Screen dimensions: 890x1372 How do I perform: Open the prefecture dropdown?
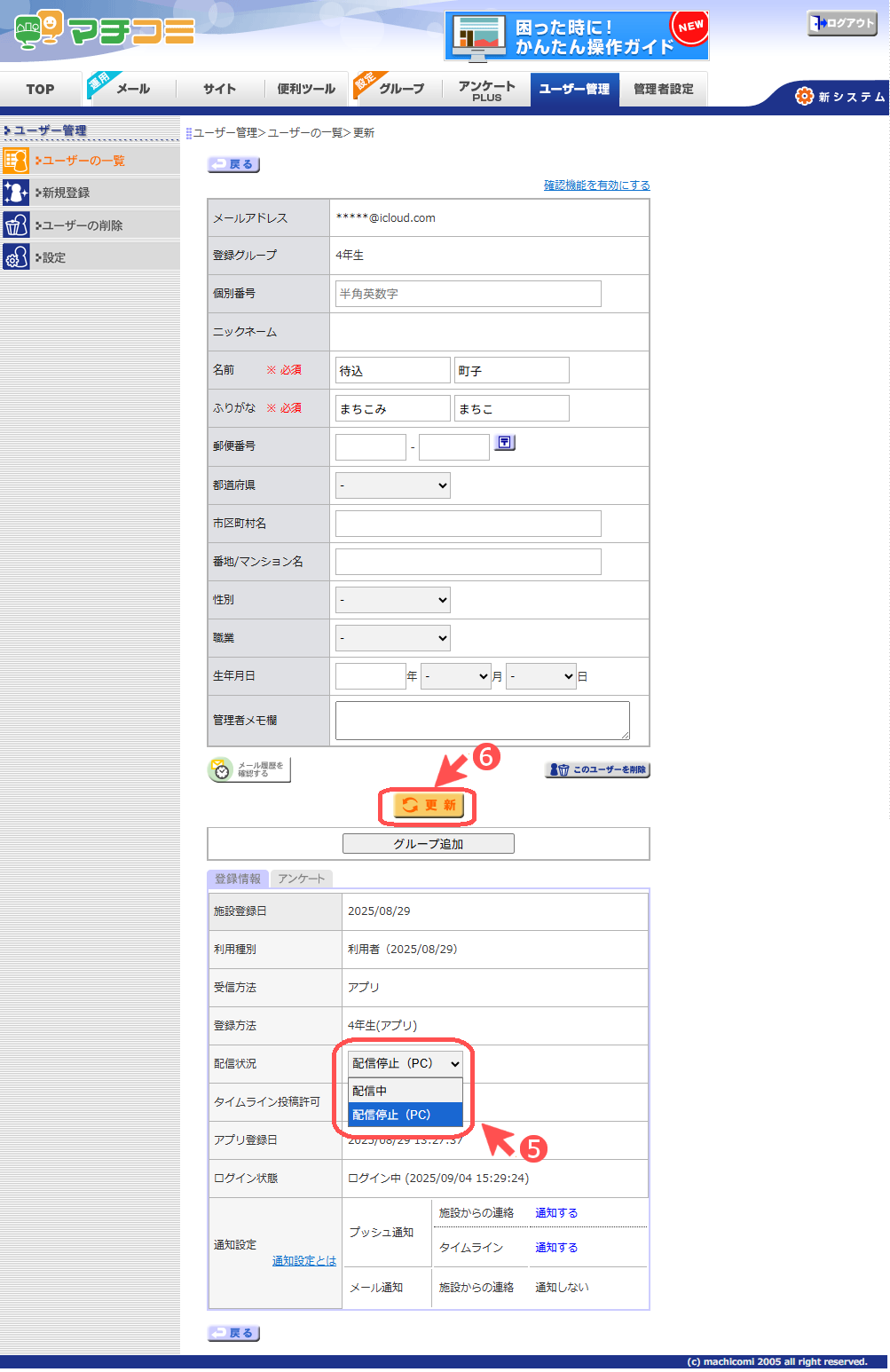pos(392,485)
